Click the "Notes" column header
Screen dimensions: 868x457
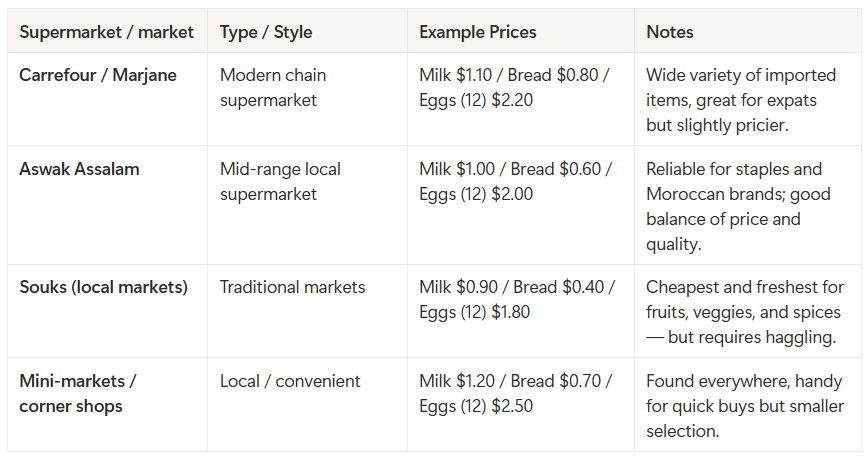pyautogui.click(x=670, y=32)
